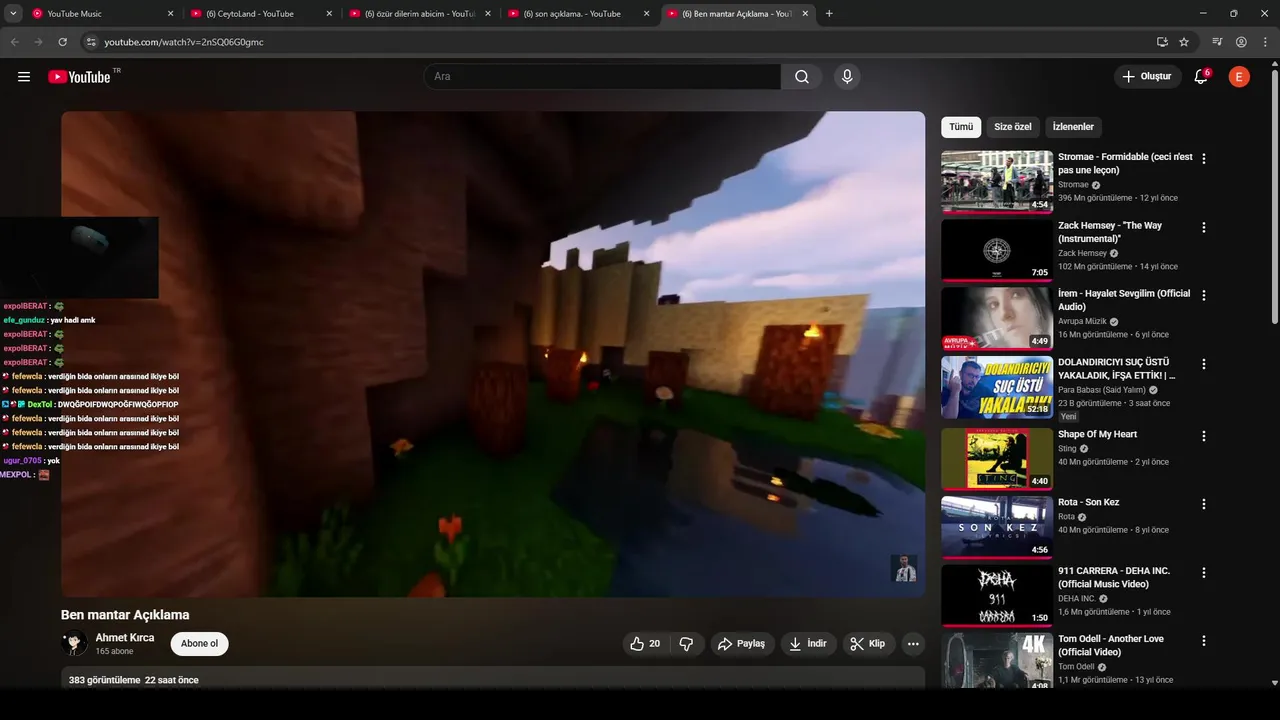This screenshot has width=1280, height=720.
Task: Open options for the 911 CARRERA video
Action: click(1204, 573)
